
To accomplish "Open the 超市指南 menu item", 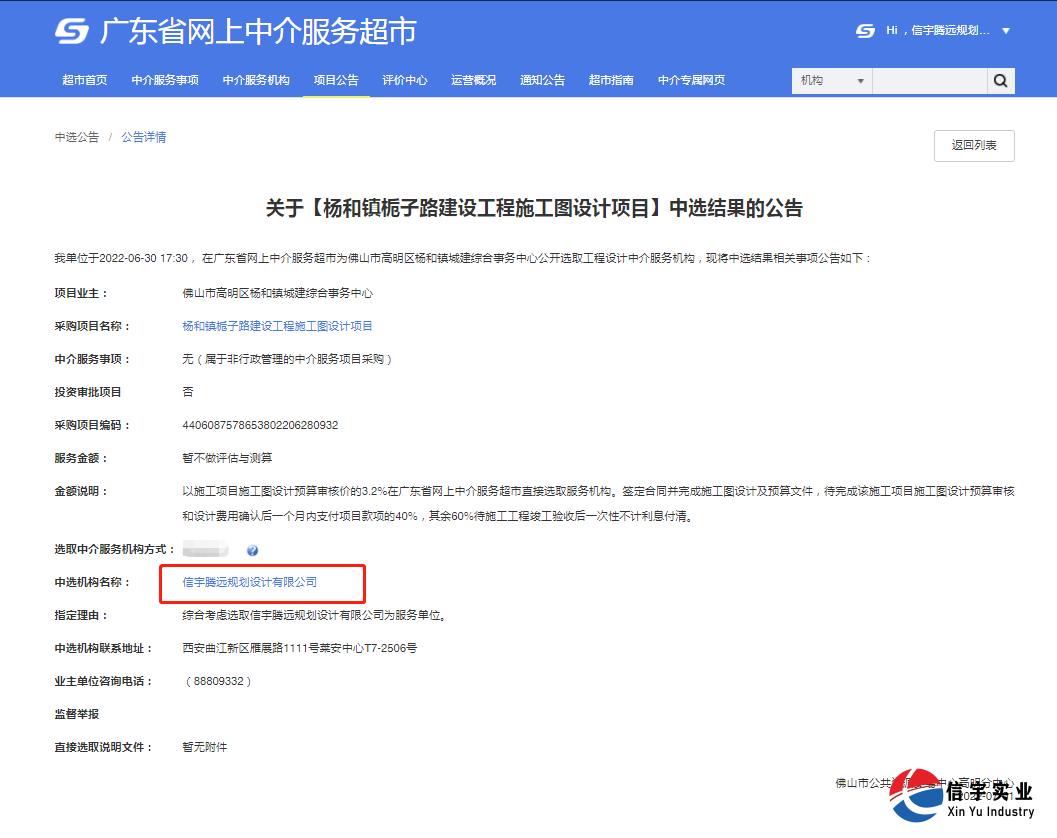I will point(611,80).
